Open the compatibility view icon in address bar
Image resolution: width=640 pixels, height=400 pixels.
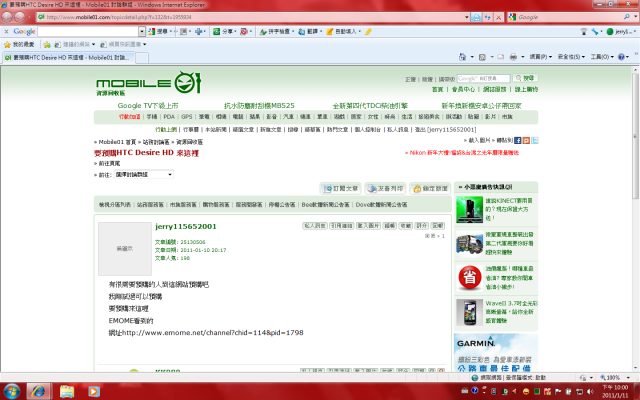point(476,17)
